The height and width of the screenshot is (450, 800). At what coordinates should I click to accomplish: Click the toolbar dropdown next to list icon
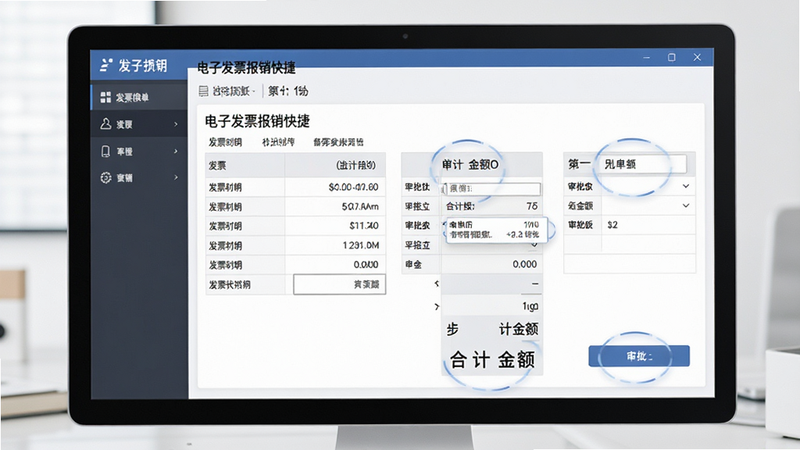(234, 91)
